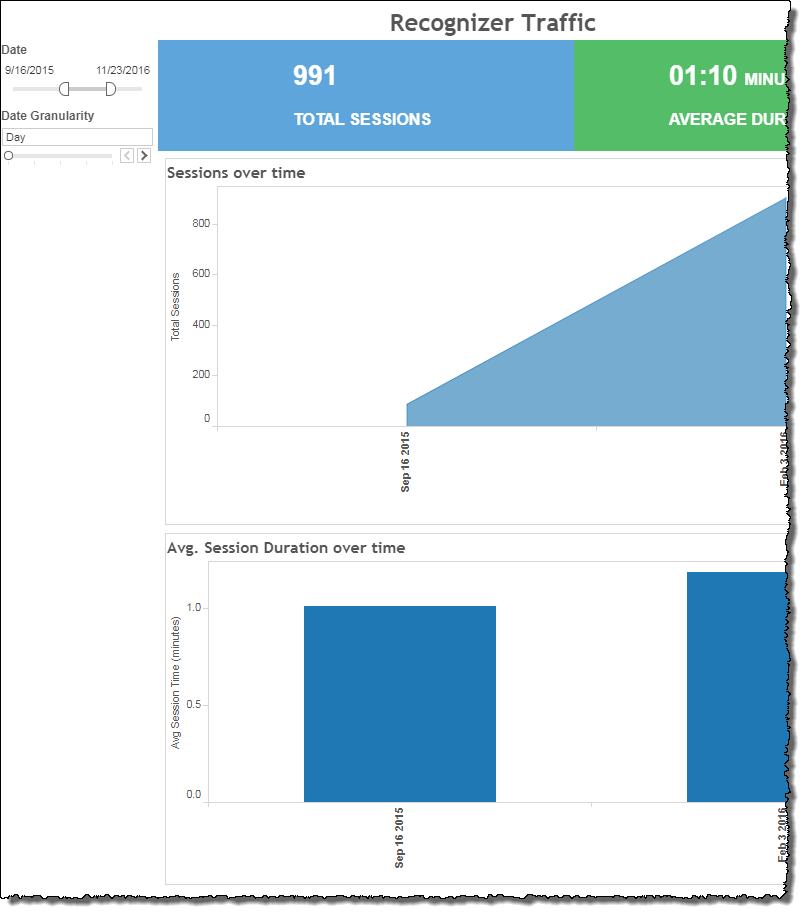Click the 'Total Sessions' vertical axis label
The width and height of the screenshot is (807, 914).
176,306
